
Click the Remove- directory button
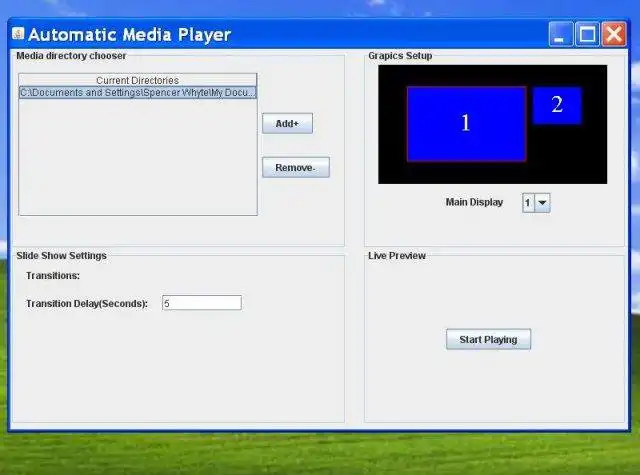click(296, 167)
